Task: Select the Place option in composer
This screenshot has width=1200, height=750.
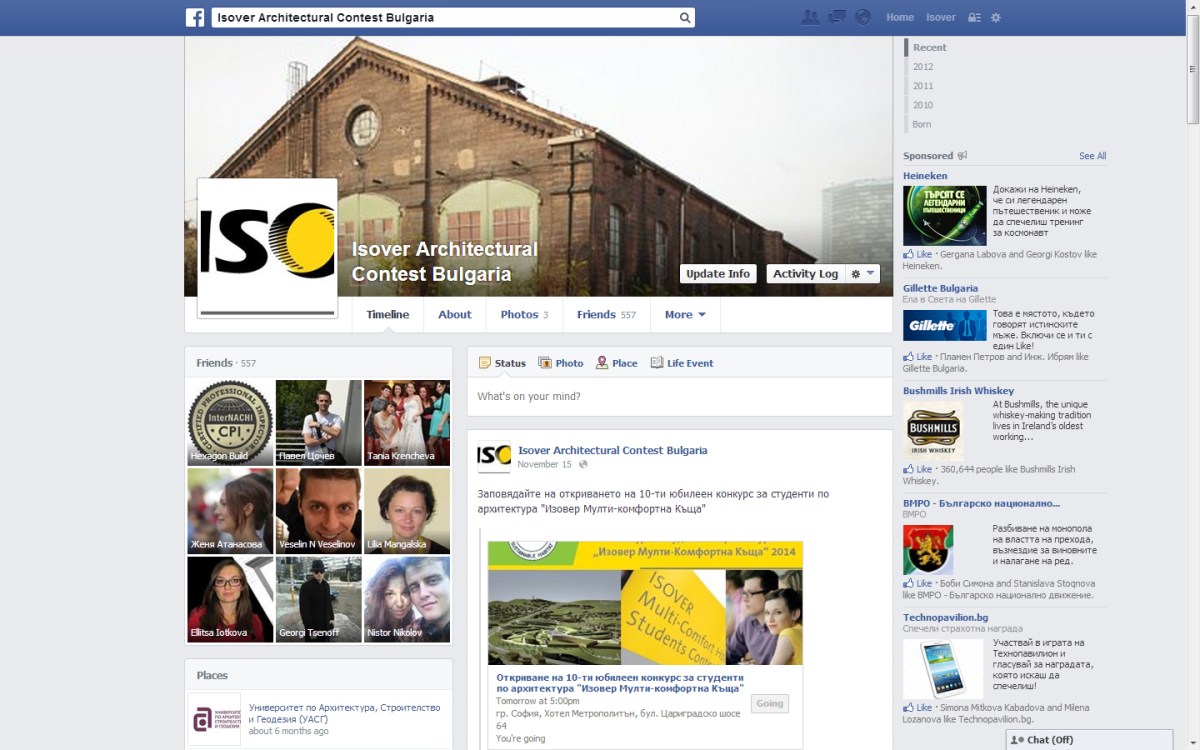Action: 617,363
